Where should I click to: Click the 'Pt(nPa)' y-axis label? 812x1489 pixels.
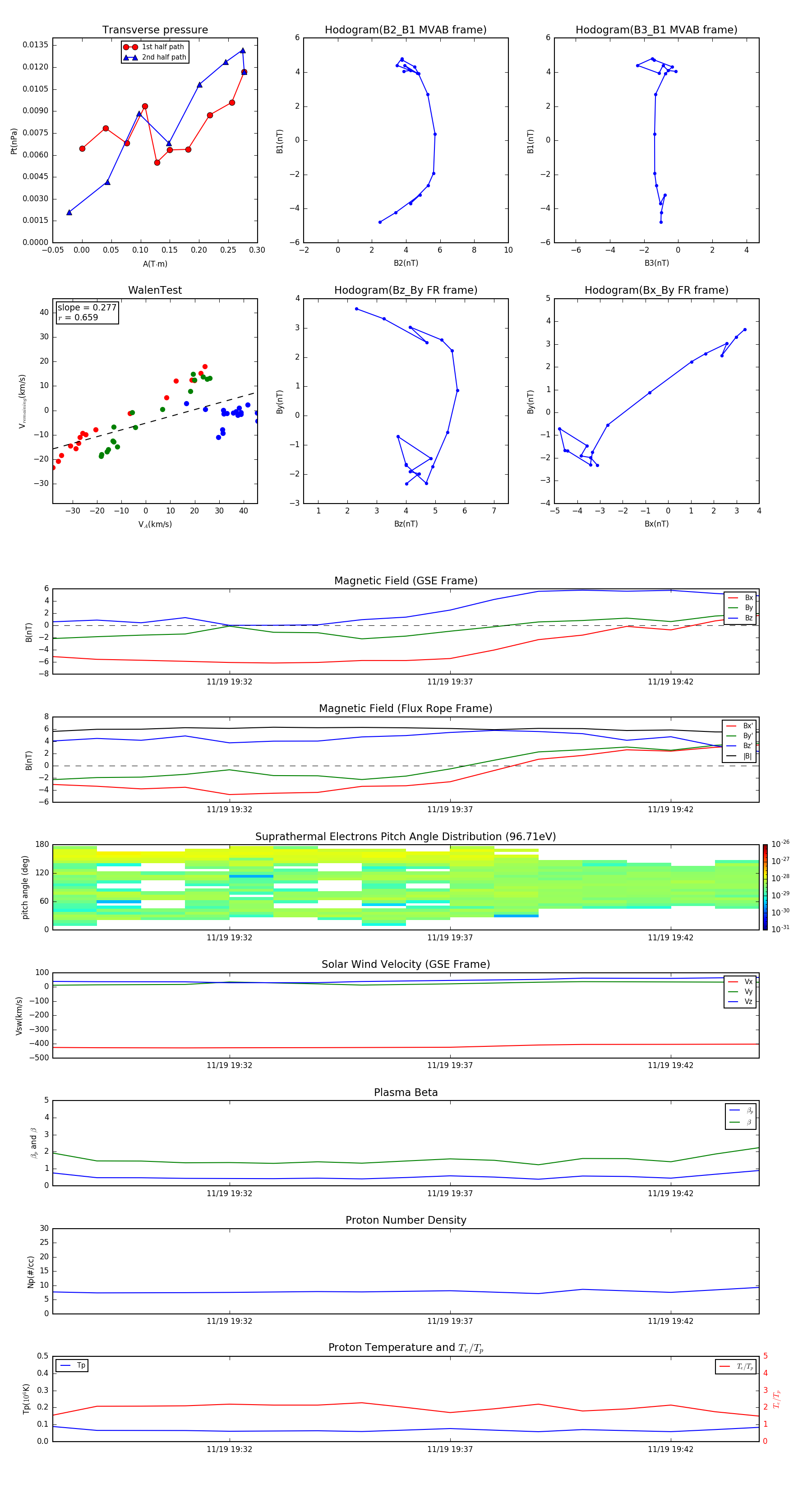[14, 140]
